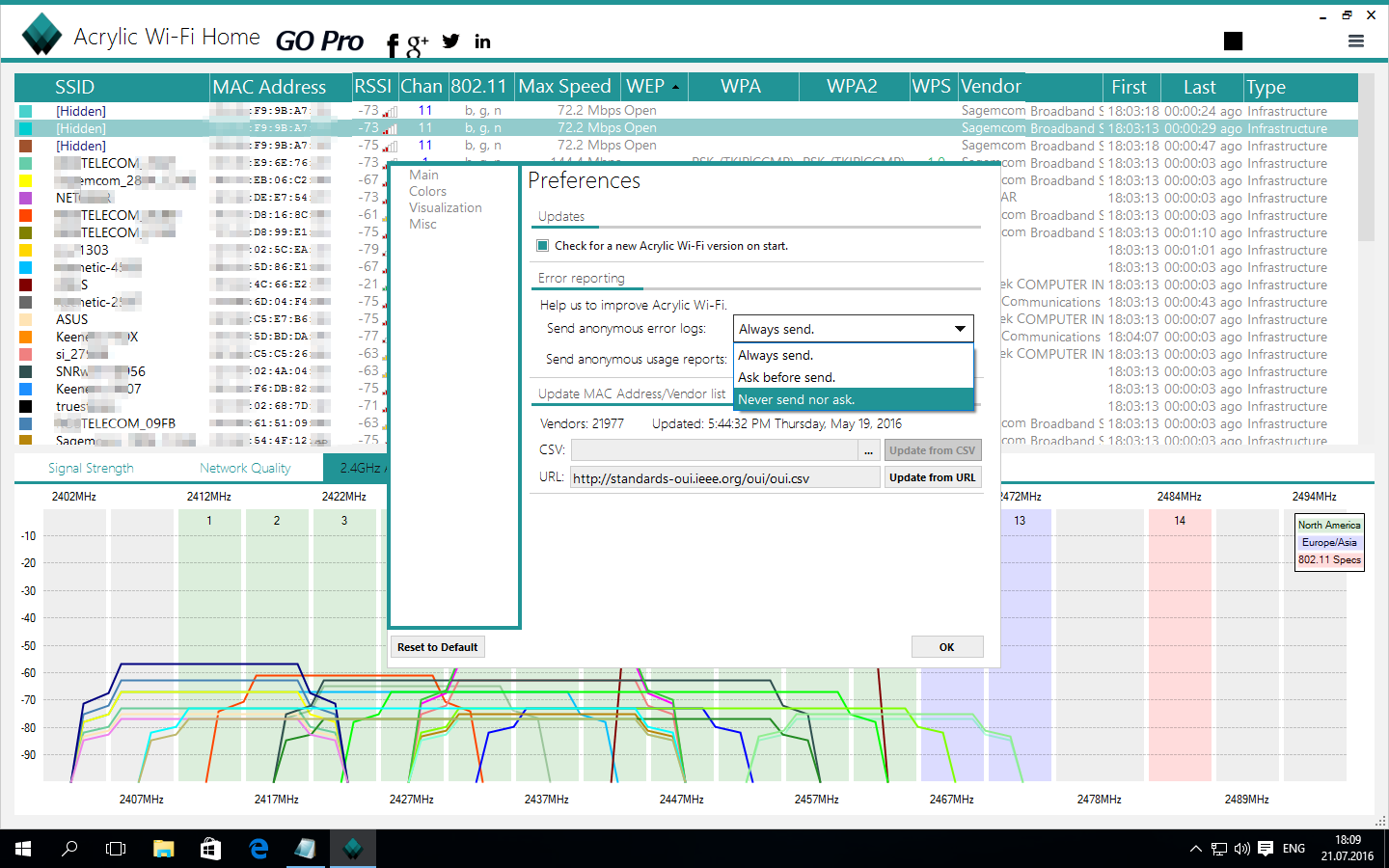The image size is (1389, 868).
Task: Click the vendor list URL input field
Action: 723,477
